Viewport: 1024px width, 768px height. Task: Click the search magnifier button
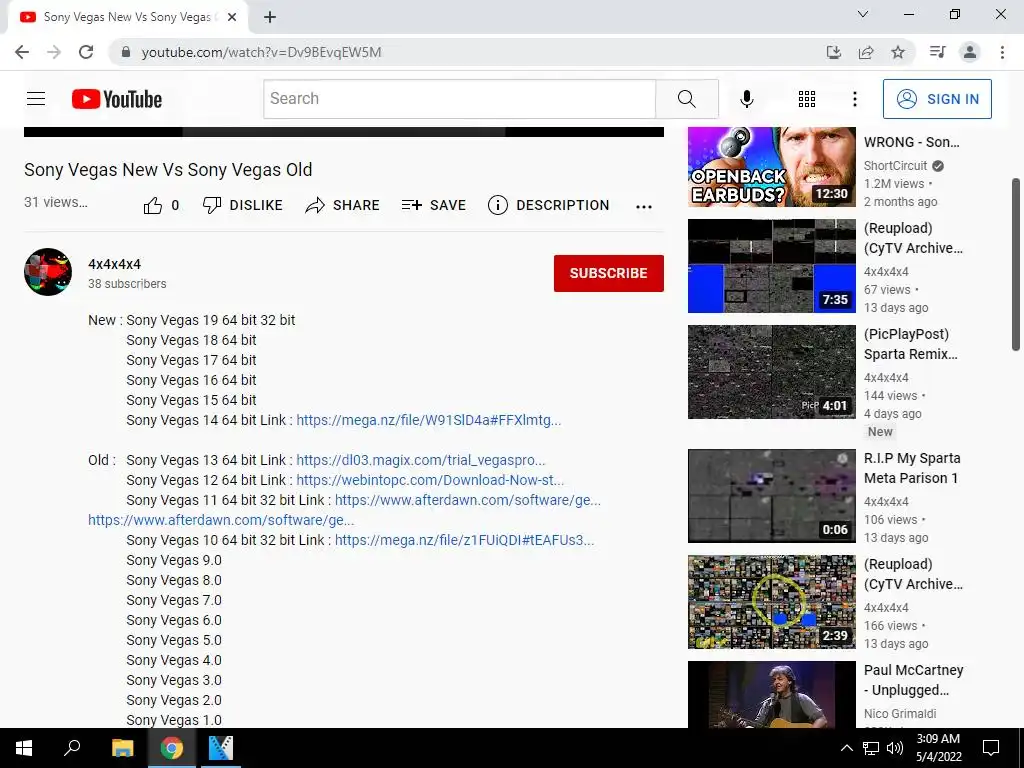pos(686,99)
